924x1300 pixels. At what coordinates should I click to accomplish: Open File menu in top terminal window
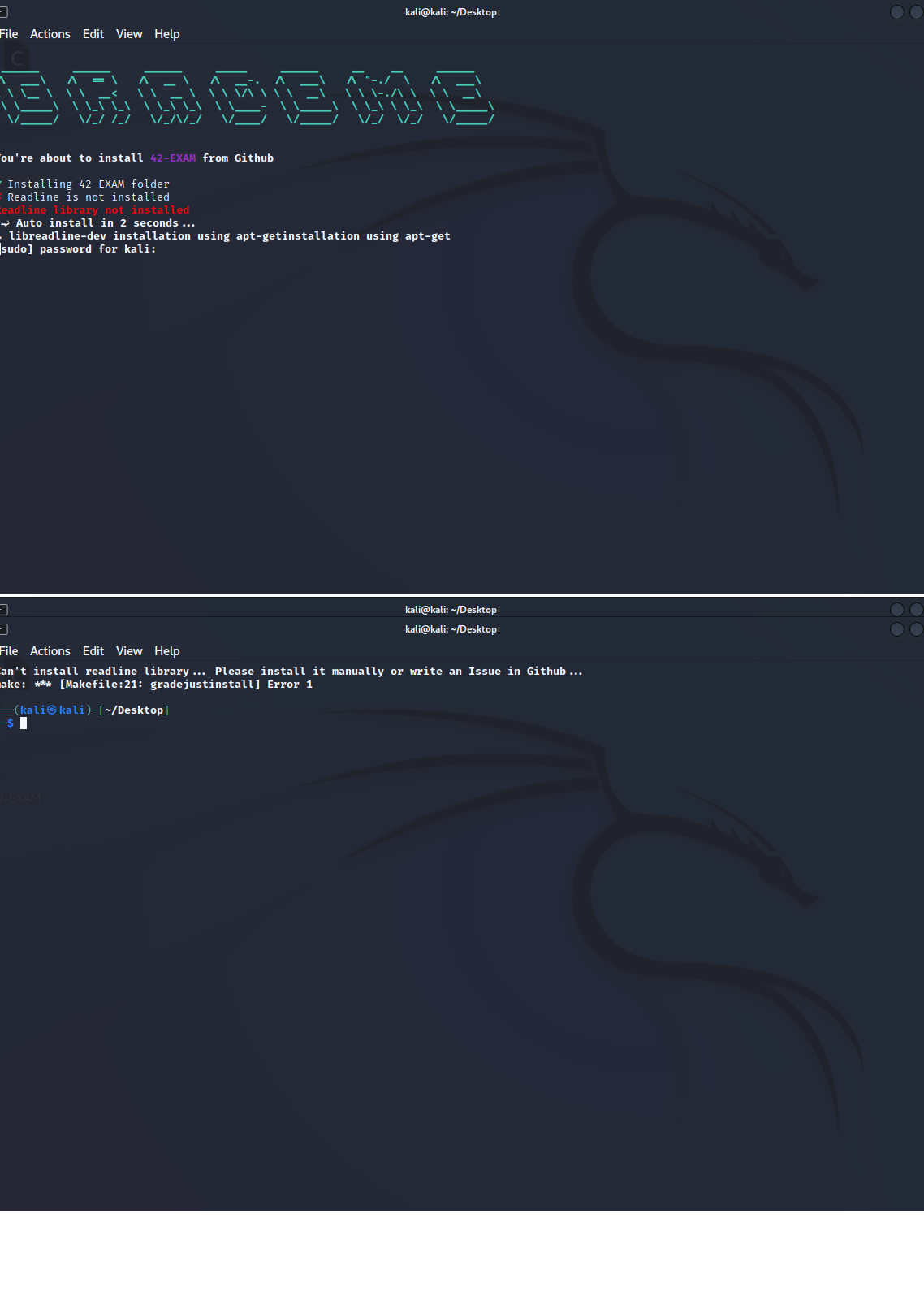click(9, 34)
